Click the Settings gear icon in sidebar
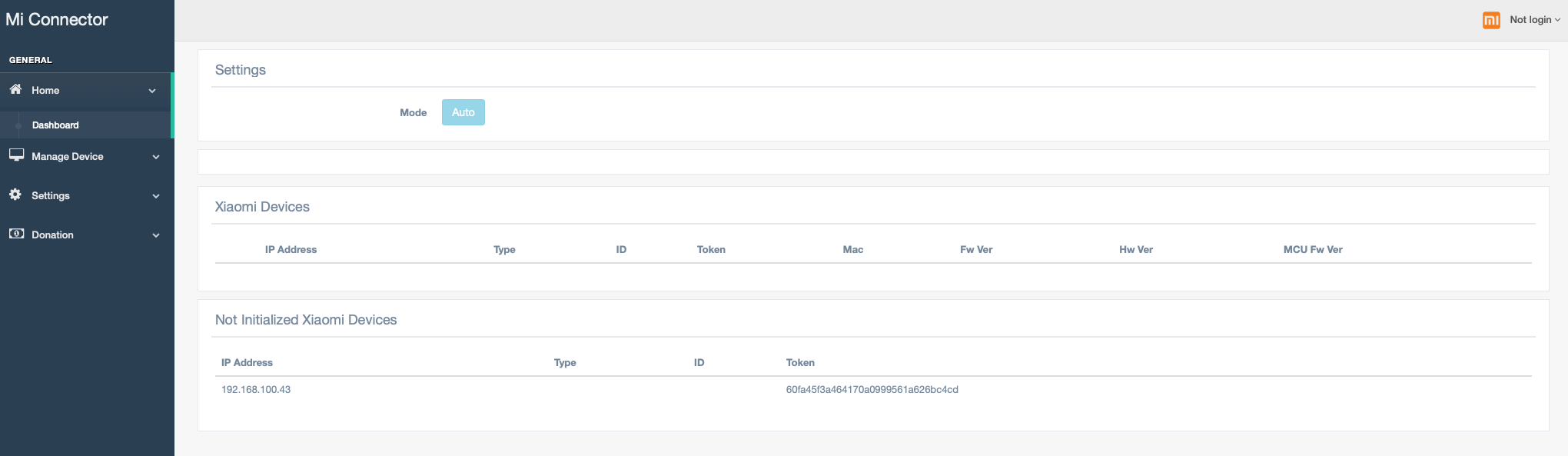 [x=15, y=195]
